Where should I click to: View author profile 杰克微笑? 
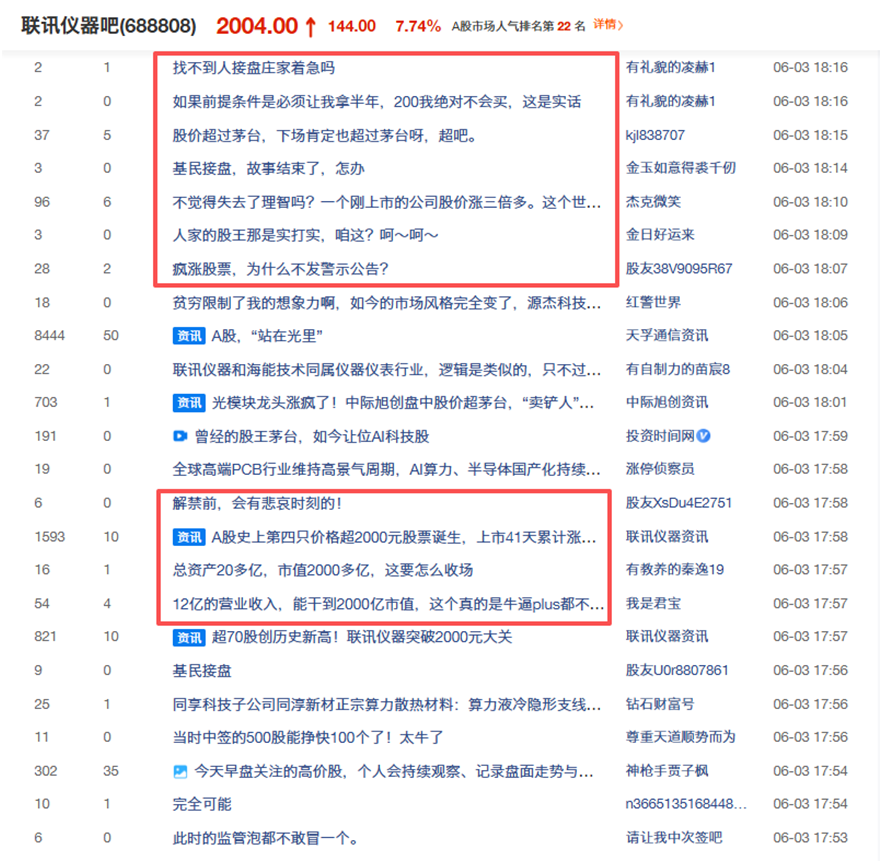(653, 201)
